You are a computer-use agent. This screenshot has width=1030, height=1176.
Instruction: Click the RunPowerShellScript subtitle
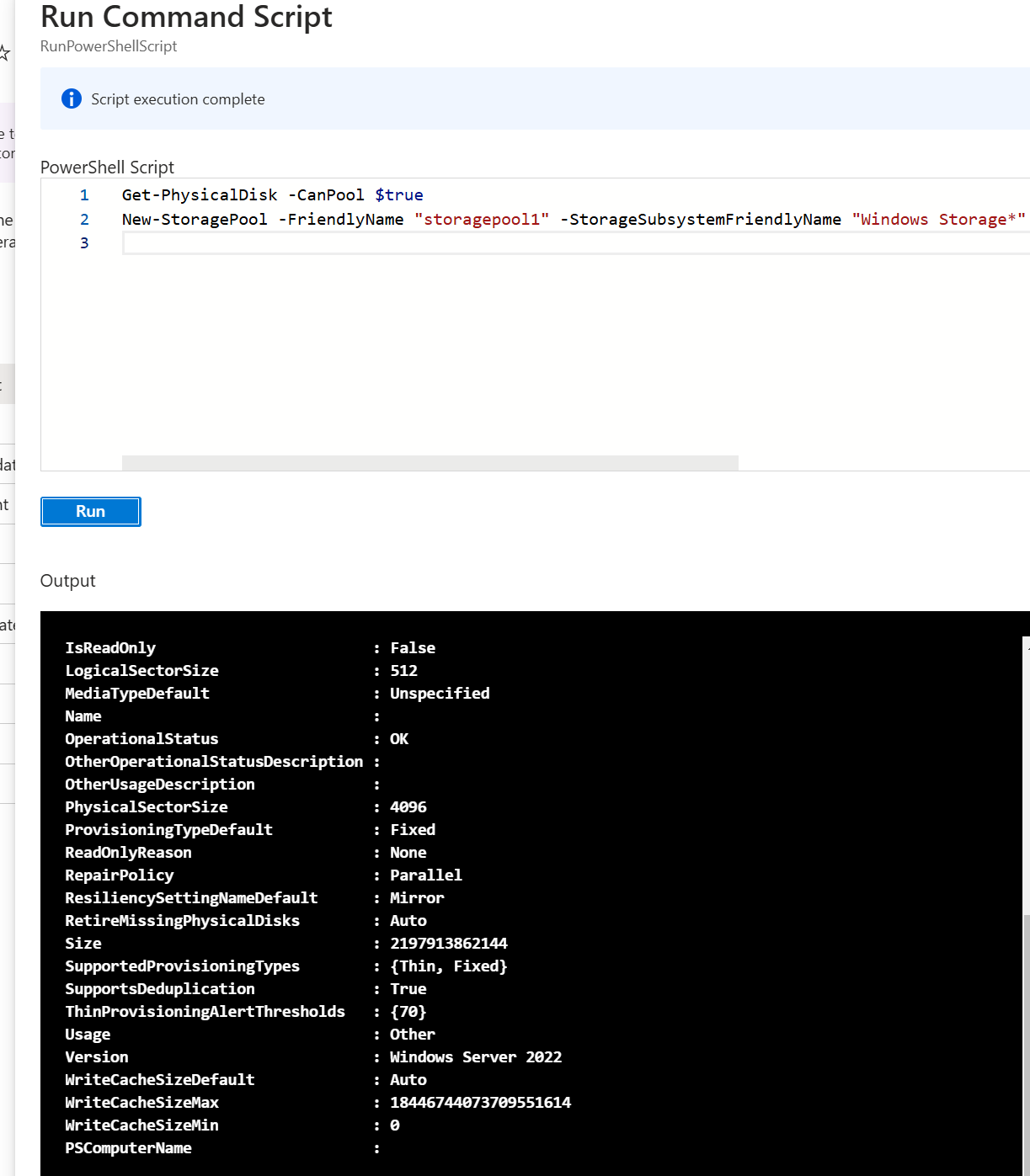click(109, 46)
